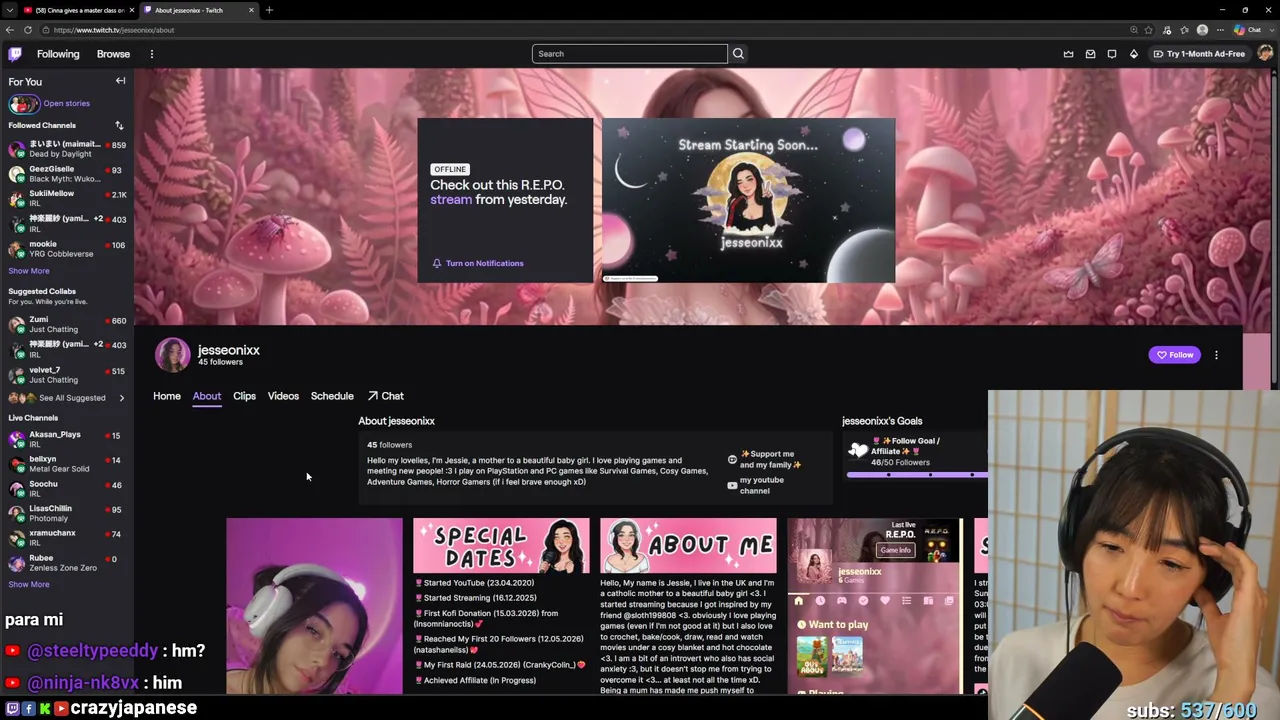Image resolution: width=1280 pixels, height=720 pixels.
Task: Click the Twitch search input field
Action: coord(630,54)
